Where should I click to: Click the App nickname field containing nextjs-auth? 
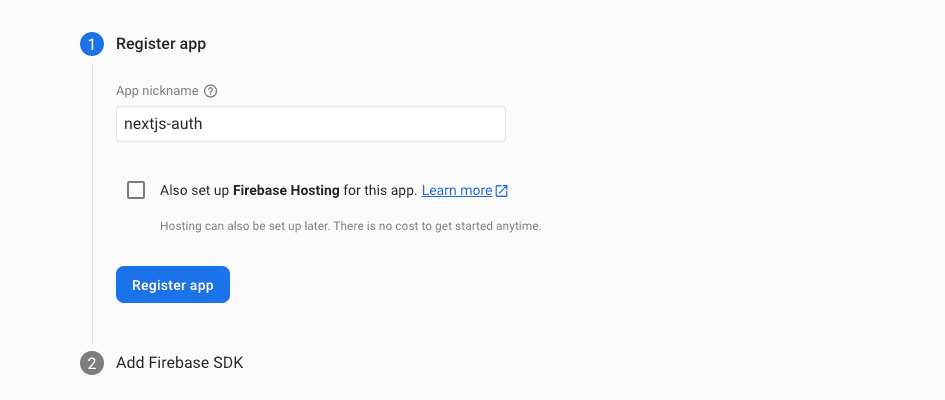310,124
